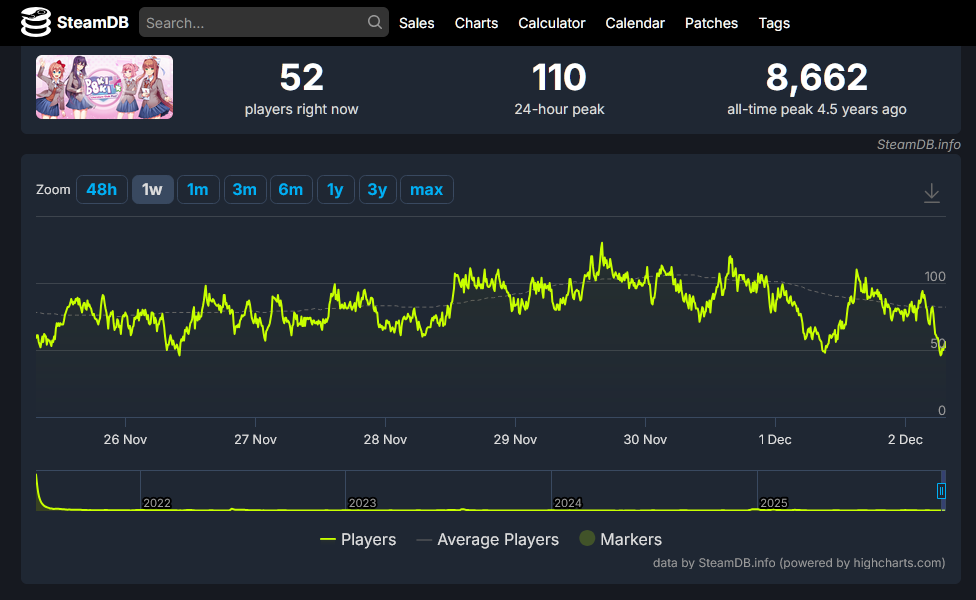Choose the 6m zoom range
The width and height of the screenshot is (976, 600).
[x=291, y=190]
